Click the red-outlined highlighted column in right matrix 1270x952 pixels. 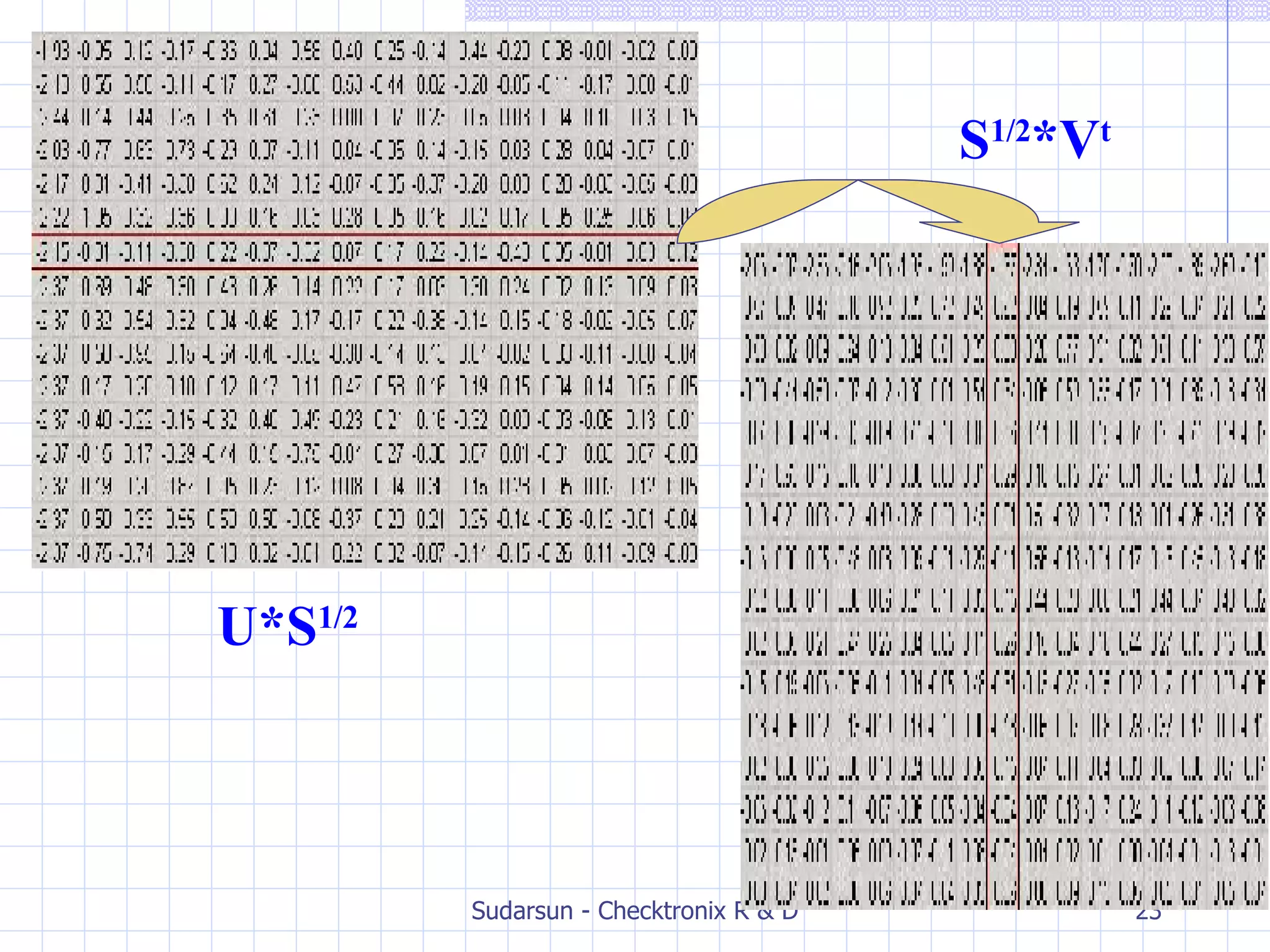coord(1003,576)
